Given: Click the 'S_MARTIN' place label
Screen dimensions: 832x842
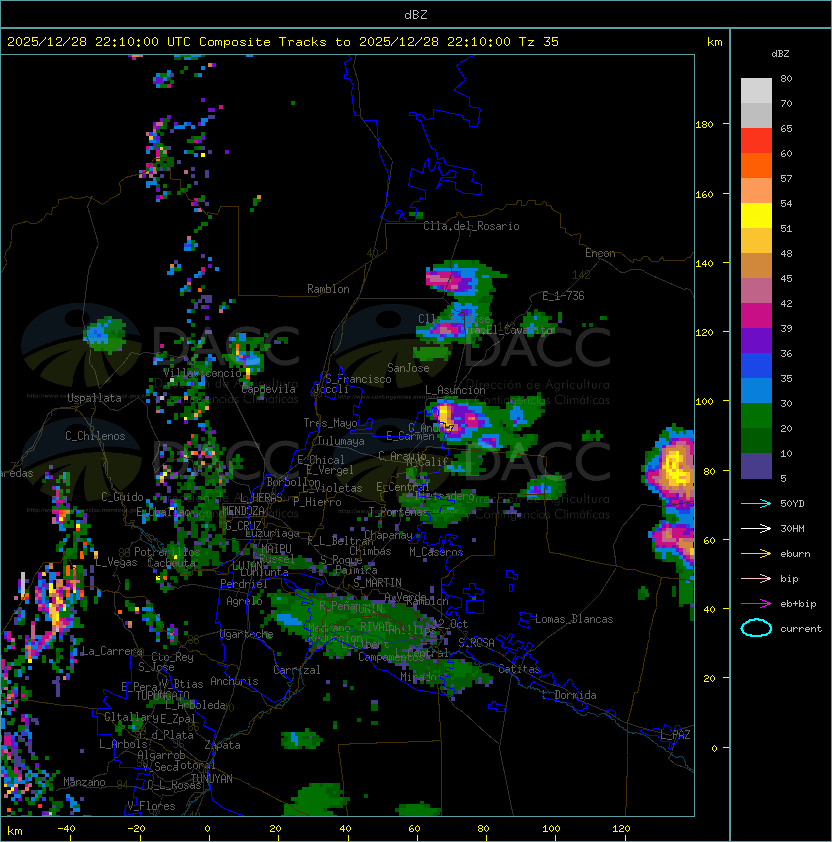Looking at the screenshot, I should pos(378,583).
